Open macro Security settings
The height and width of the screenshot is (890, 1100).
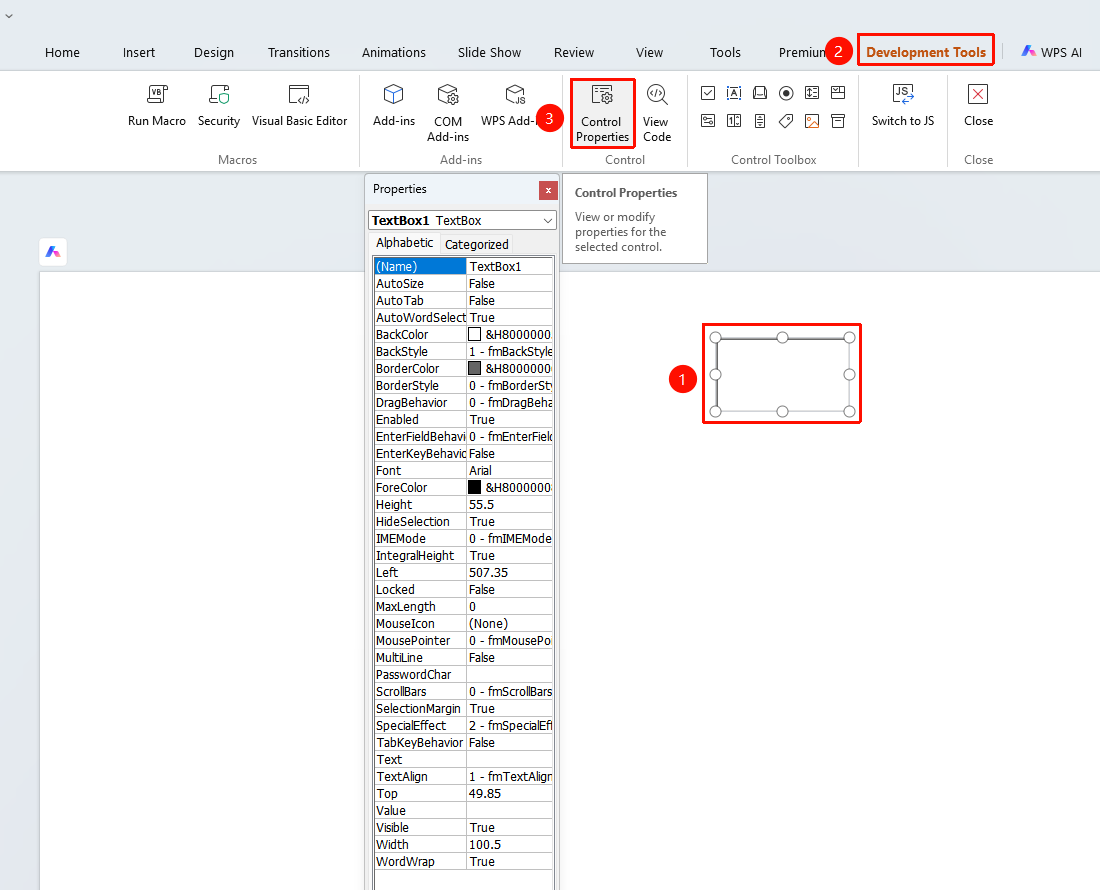(x=219, y=105)
